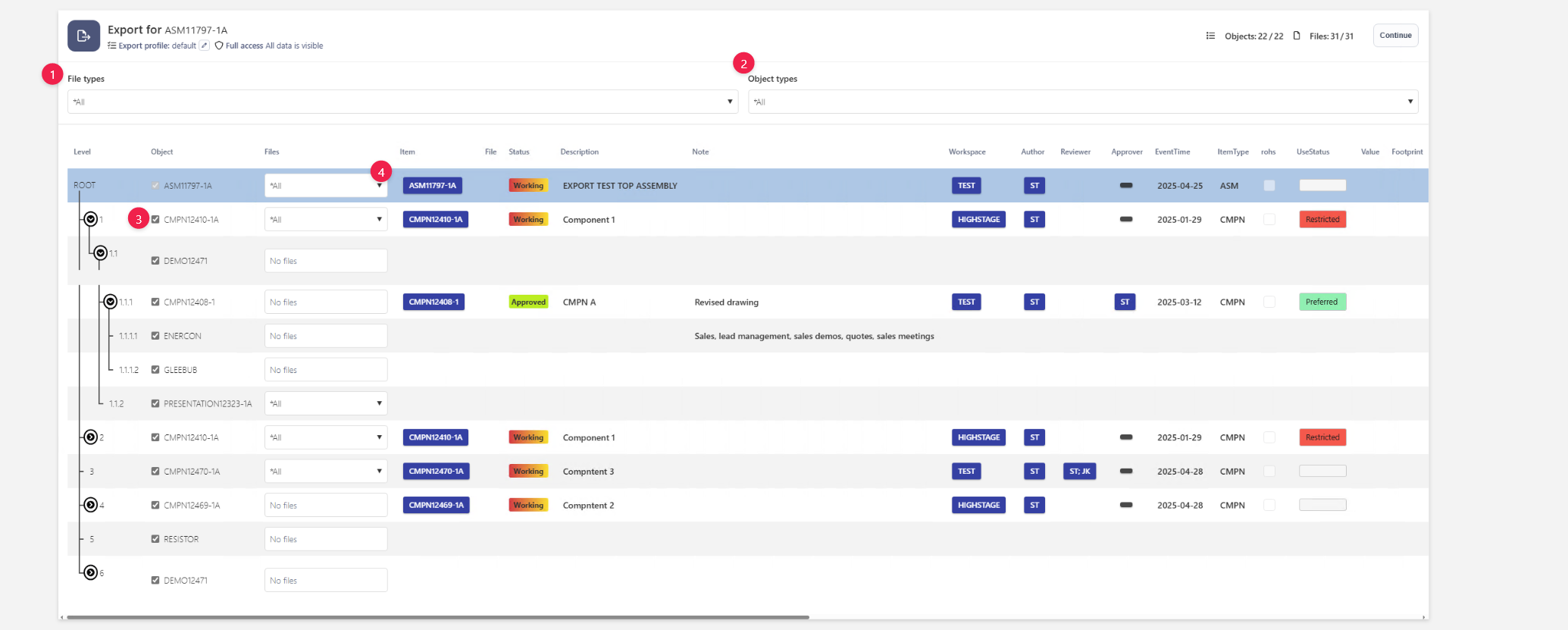Open Files dropdown for PRESENTATION12323-1A
The image size is (1568, 630).
326,403
